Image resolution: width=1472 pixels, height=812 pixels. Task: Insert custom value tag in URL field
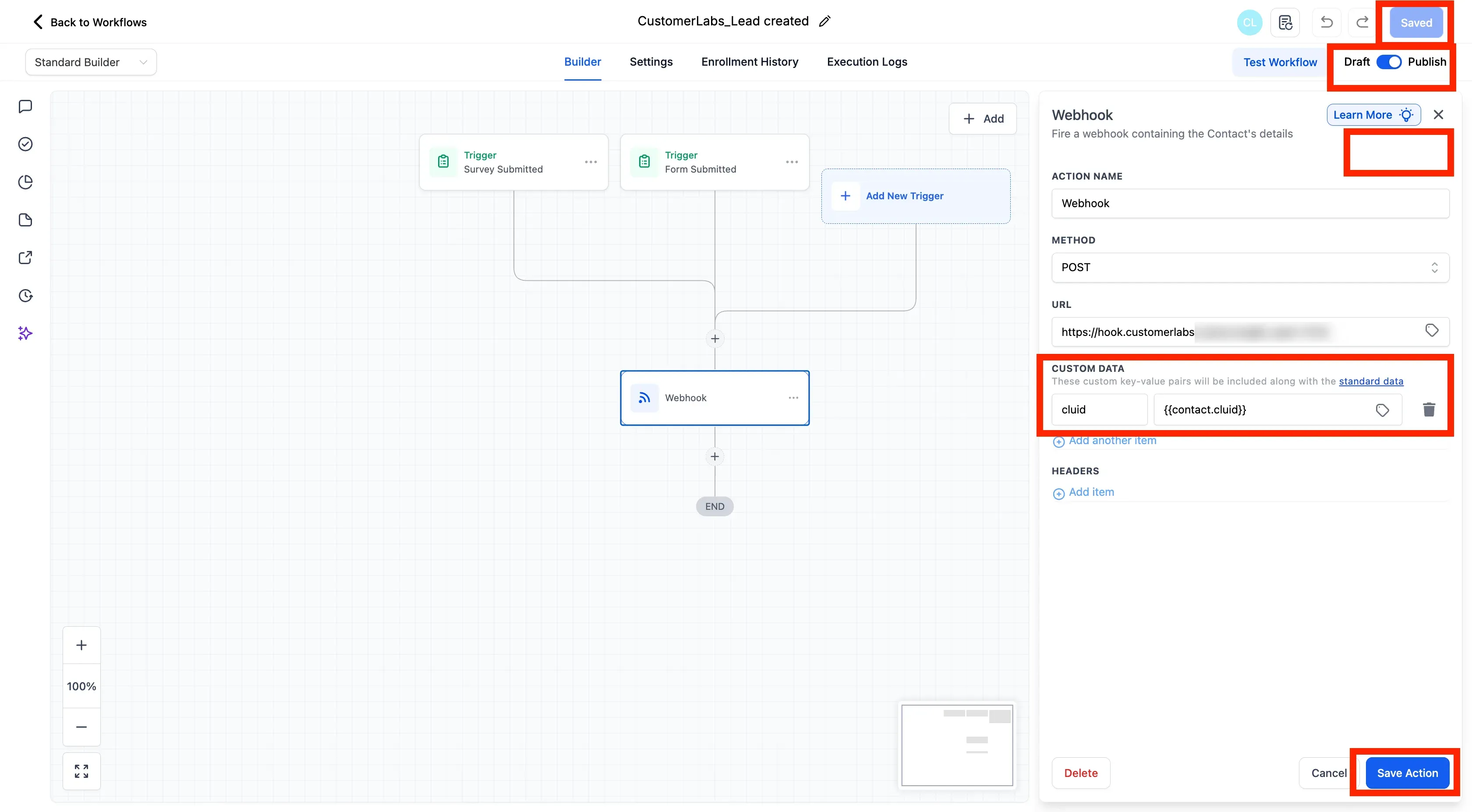coord(1431,331)
